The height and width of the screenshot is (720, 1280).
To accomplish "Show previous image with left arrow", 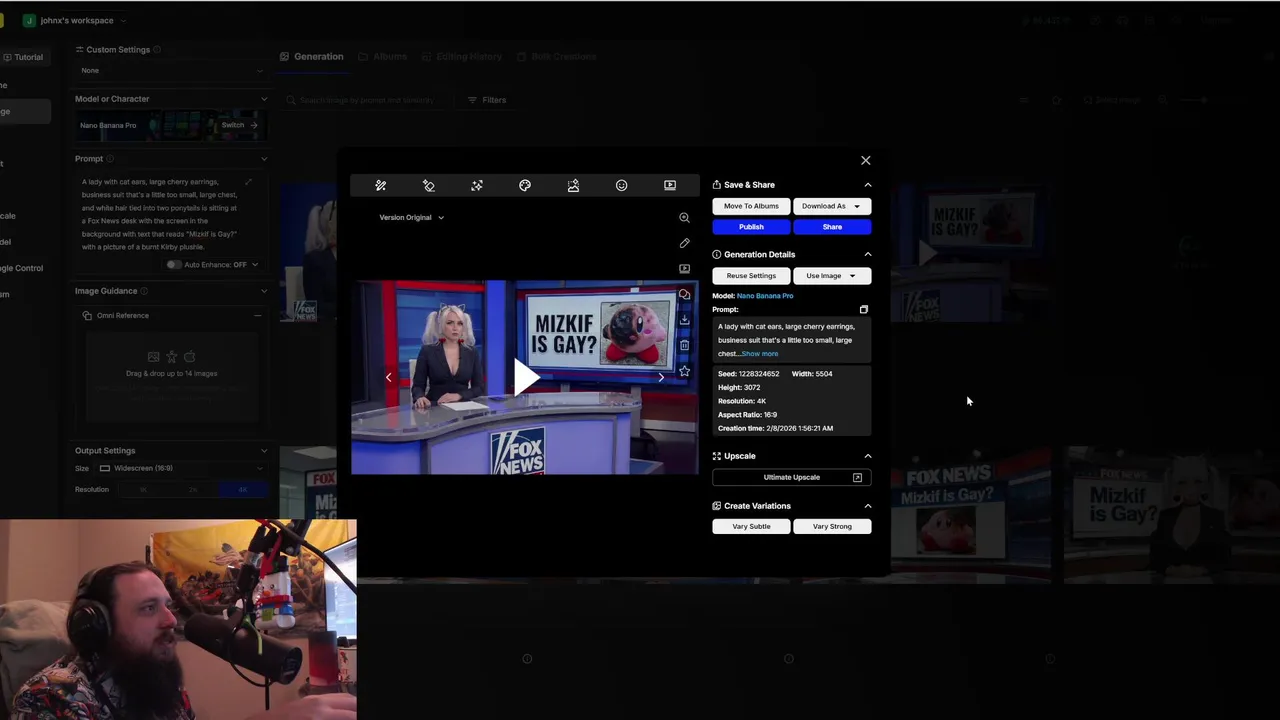I will [388, 377].
